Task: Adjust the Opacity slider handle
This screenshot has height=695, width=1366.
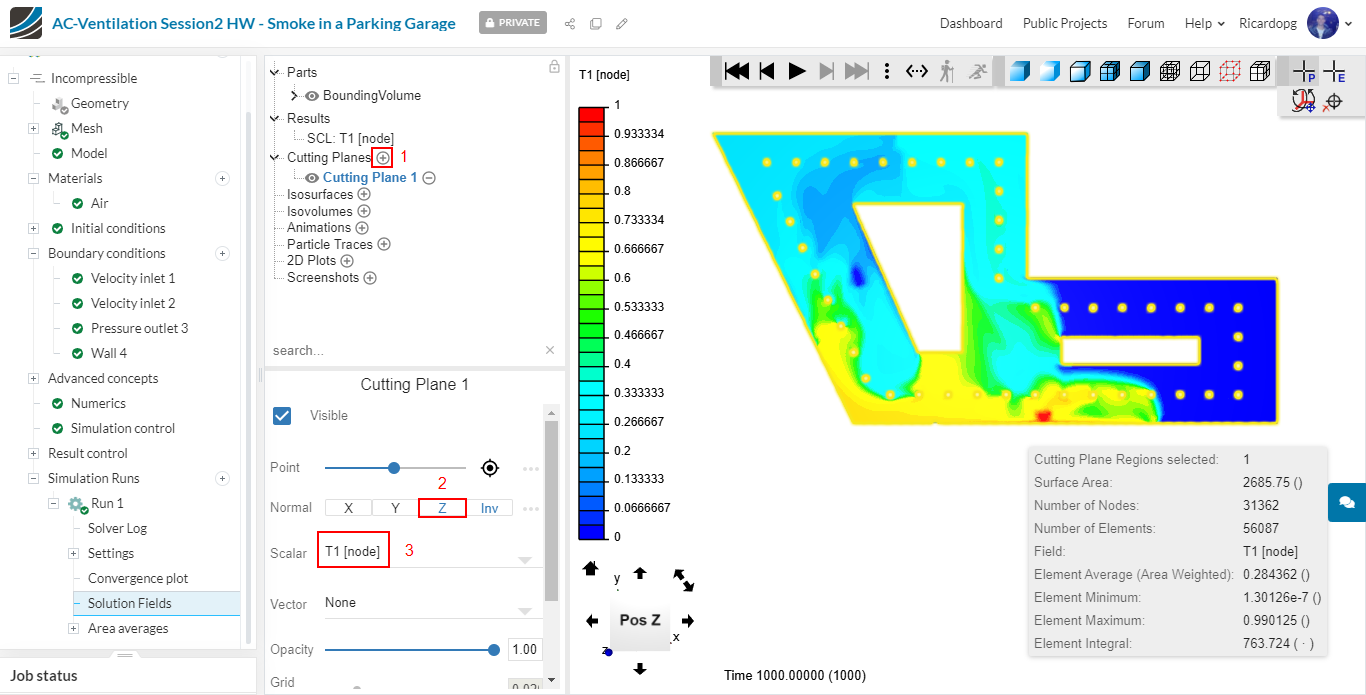Action: (x=494, y=649)
